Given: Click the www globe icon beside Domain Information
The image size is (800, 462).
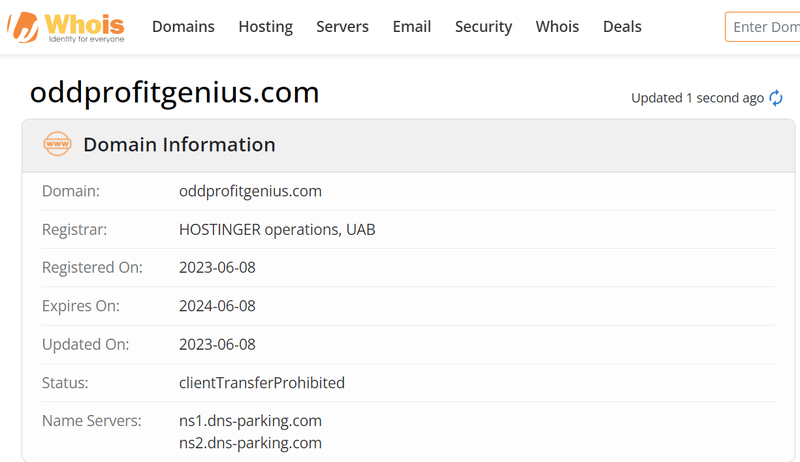Looking at the screenshot, I should click(57, 144).
